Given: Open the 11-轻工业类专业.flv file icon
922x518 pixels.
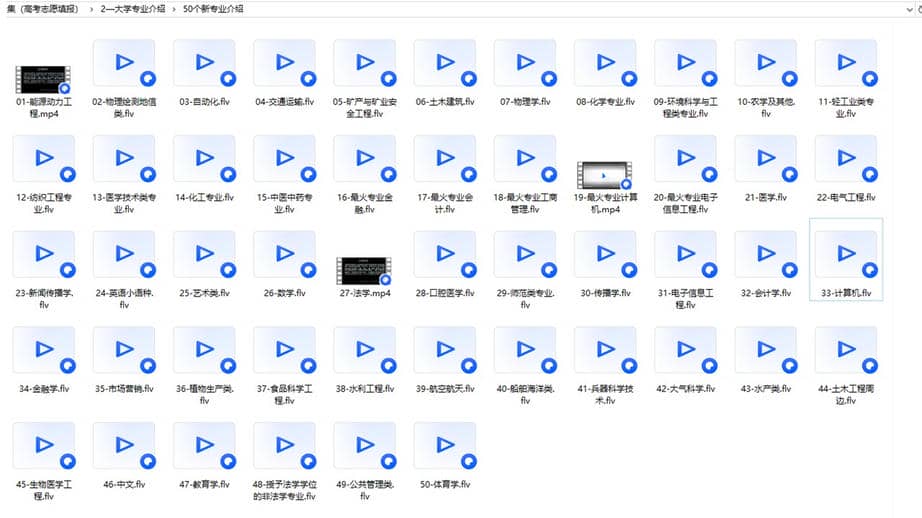Looking at the screenshot, I should click(846, 63).
